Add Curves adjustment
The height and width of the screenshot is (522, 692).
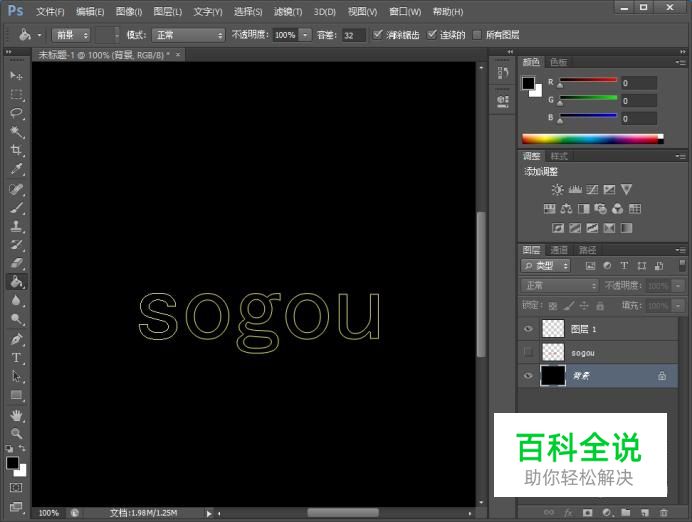click(592, 190)
